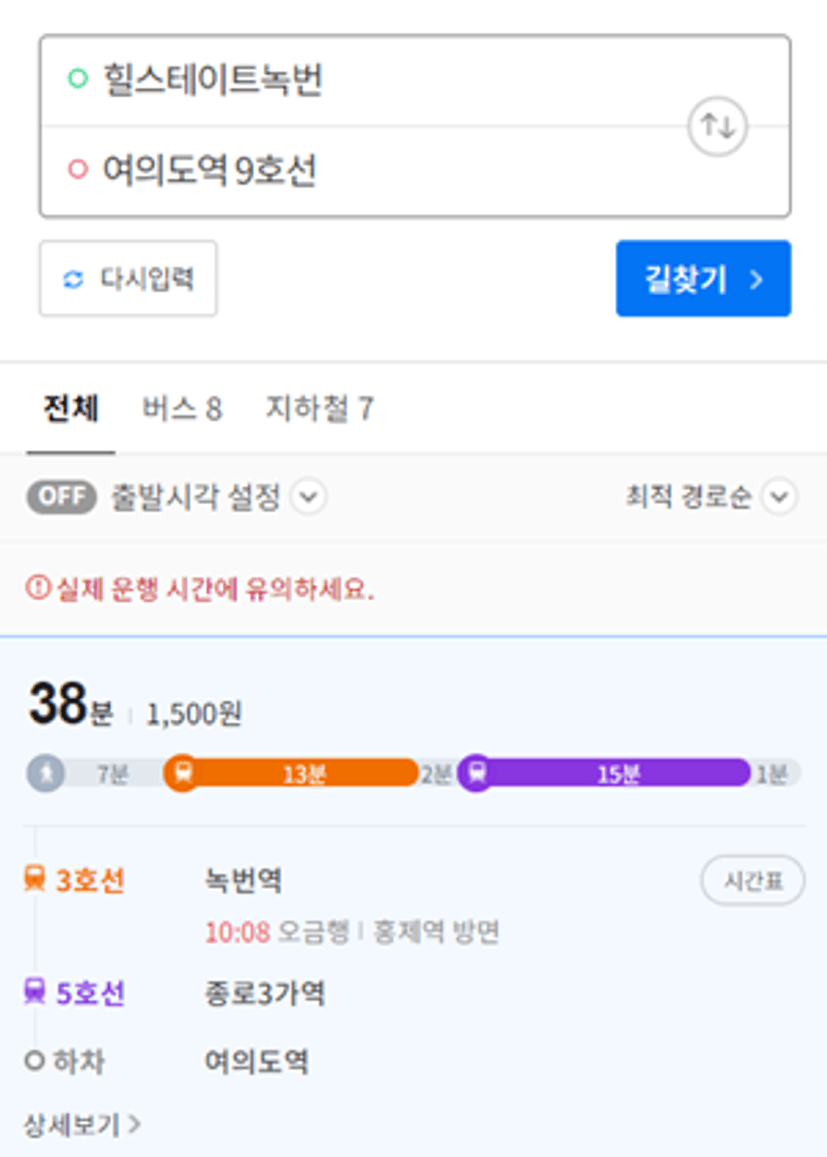827x1157 pixels.
Task: Click the blue 길찾기 button
Action: point(704,279)
